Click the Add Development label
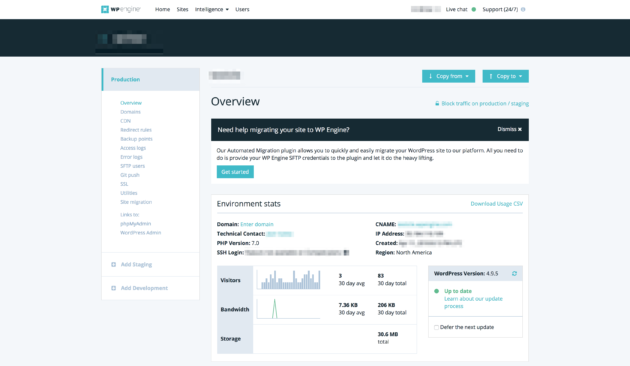Viewport: 630px width, 366px height. (144, 288)
